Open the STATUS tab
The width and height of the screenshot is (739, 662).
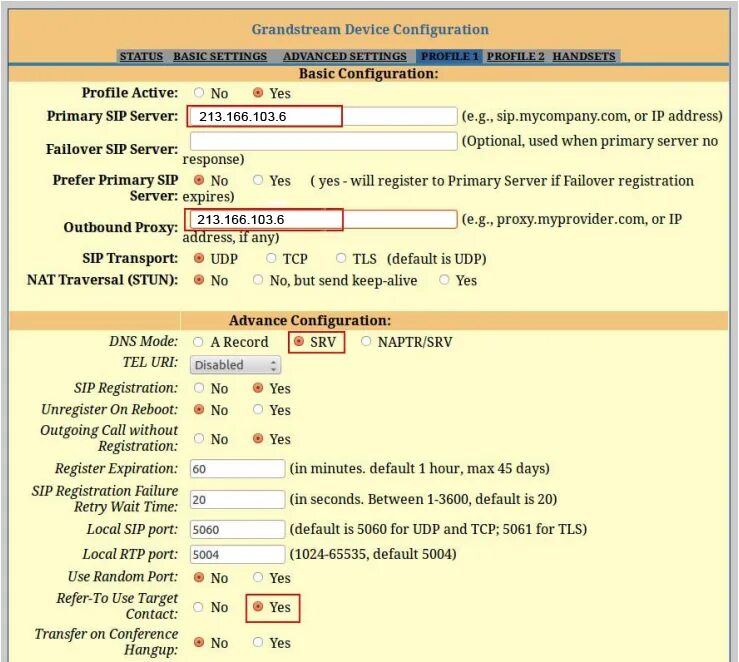click(141, 56)
